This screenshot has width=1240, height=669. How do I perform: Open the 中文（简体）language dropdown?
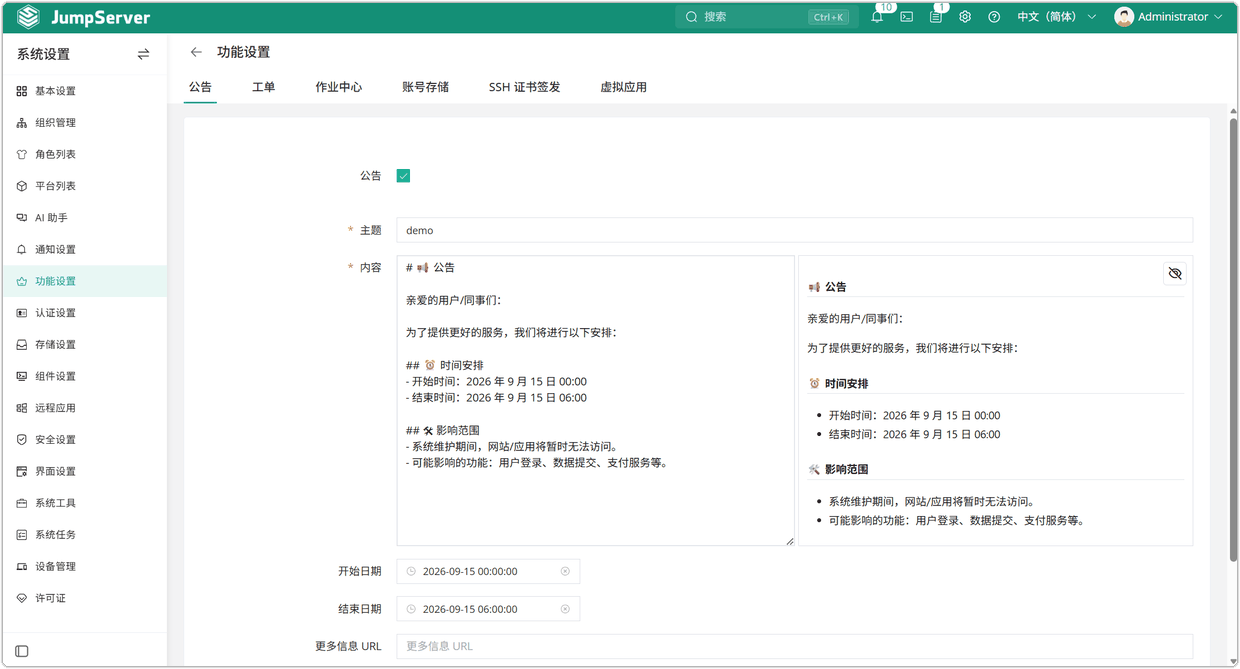(1057, 17)
